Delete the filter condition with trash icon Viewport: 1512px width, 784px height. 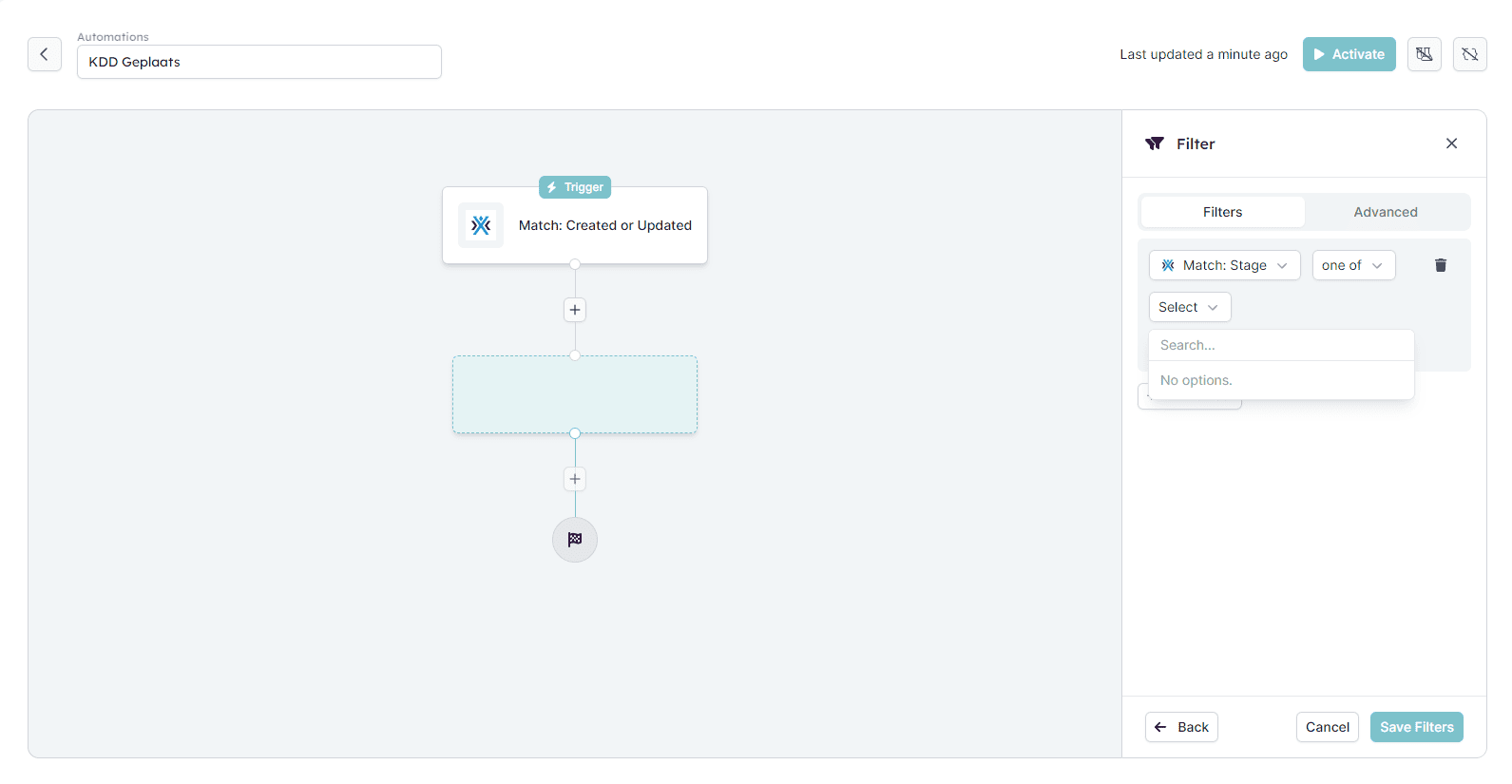coord(1441,265)
